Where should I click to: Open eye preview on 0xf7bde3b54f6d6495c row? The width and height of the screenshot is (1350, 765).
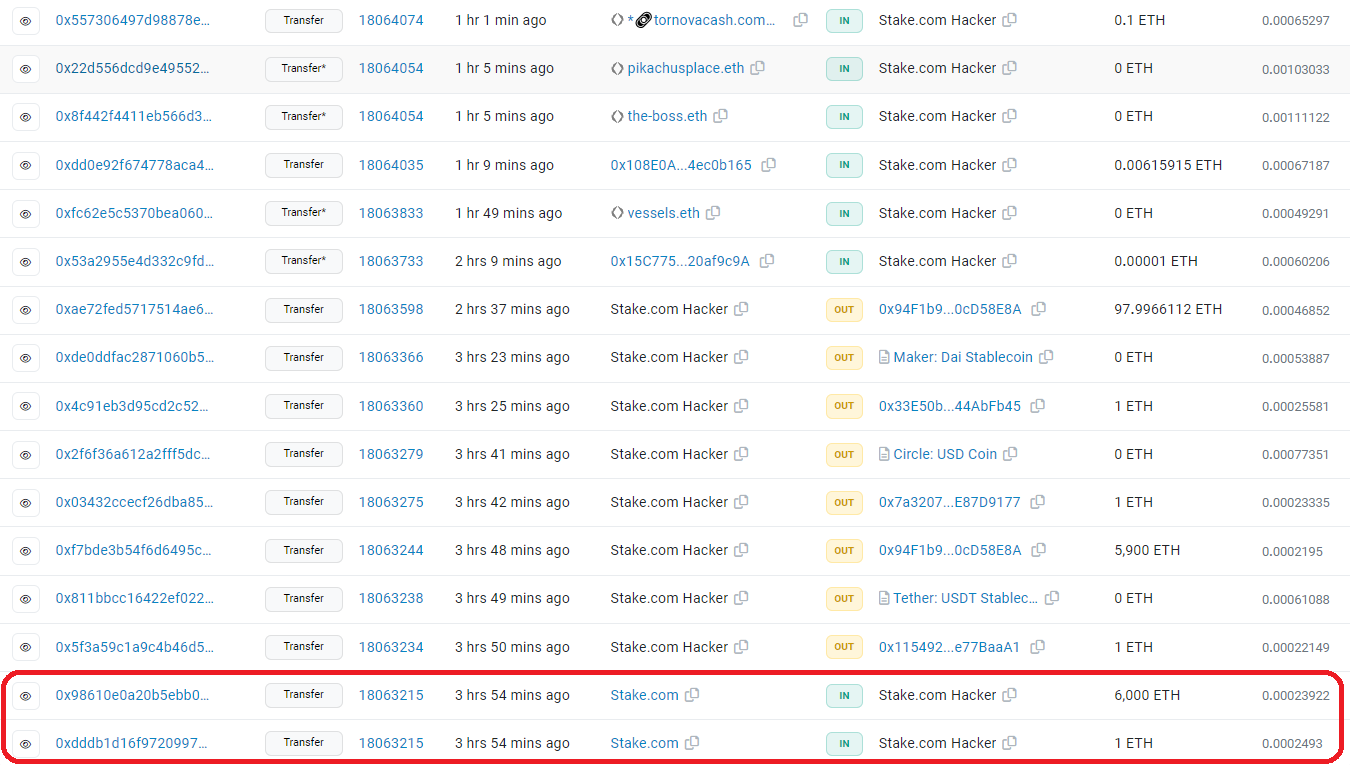click(26, 550)
